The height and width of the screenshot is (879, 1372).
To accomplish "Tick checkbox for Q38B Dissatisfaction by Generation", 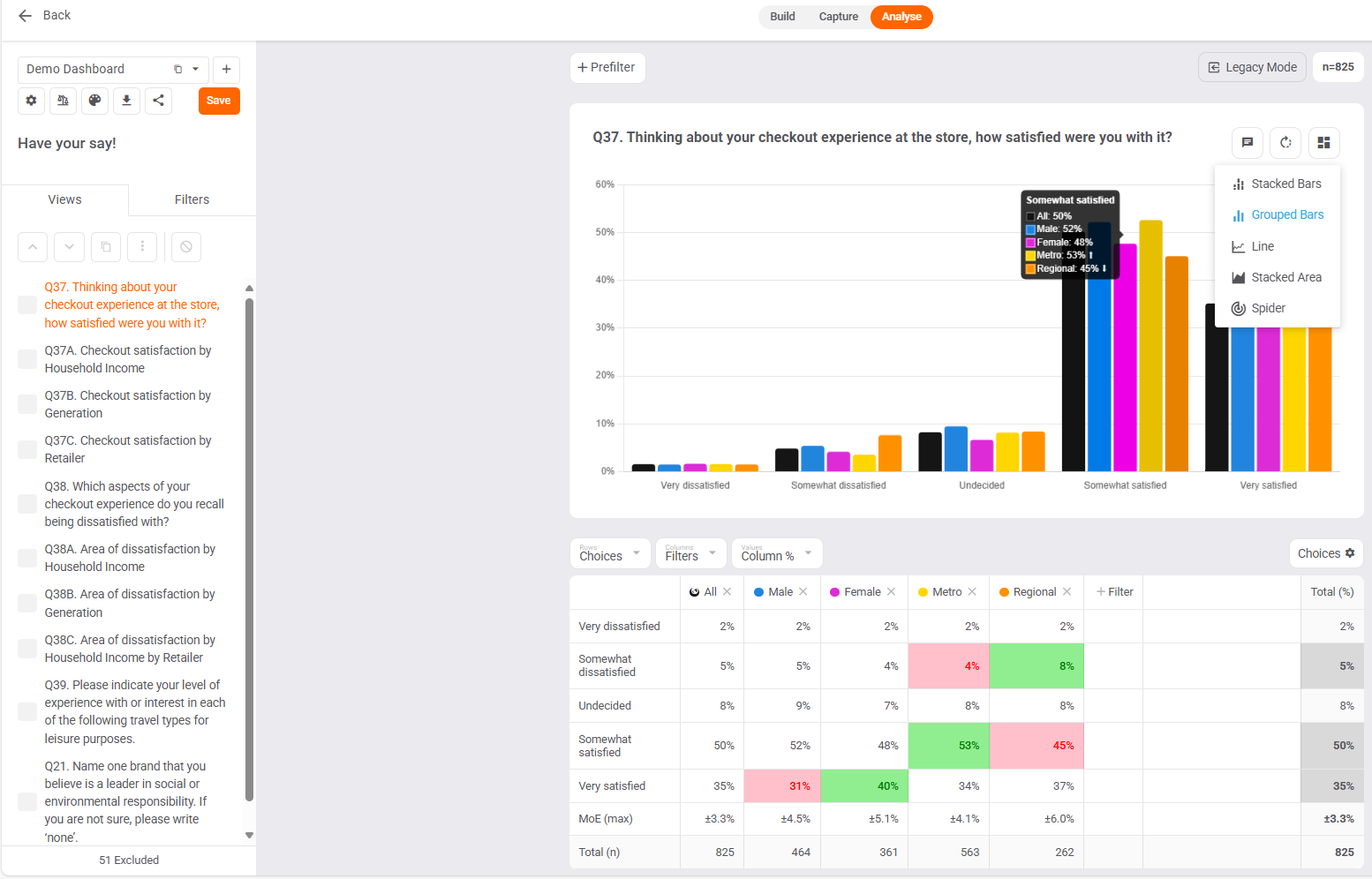I will pyautogui.click(x=27, y=604).
